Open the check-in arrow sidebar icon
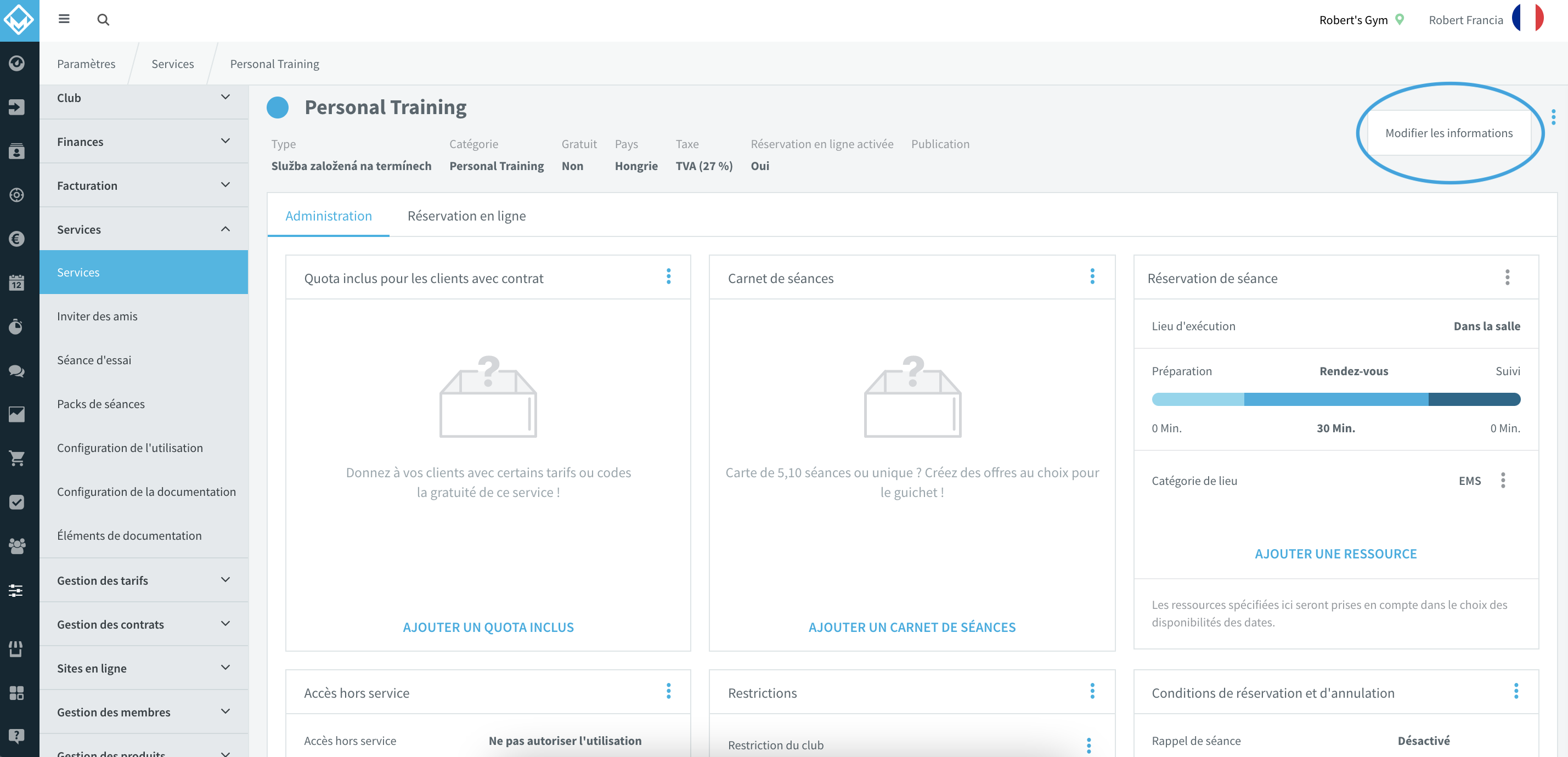This screenshot has width=1568, height=757. [x=17, y=107]
